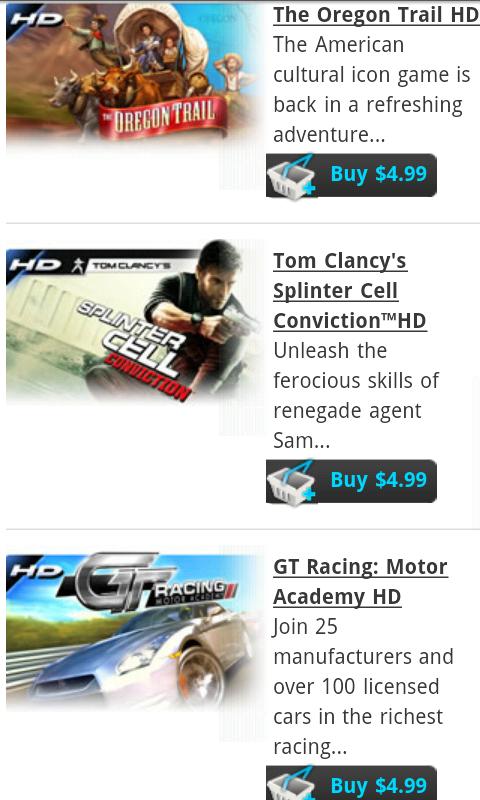Tap basket icon on GT Racing buy button
This screenshot has width=480, height=800.
click(292, 784)
